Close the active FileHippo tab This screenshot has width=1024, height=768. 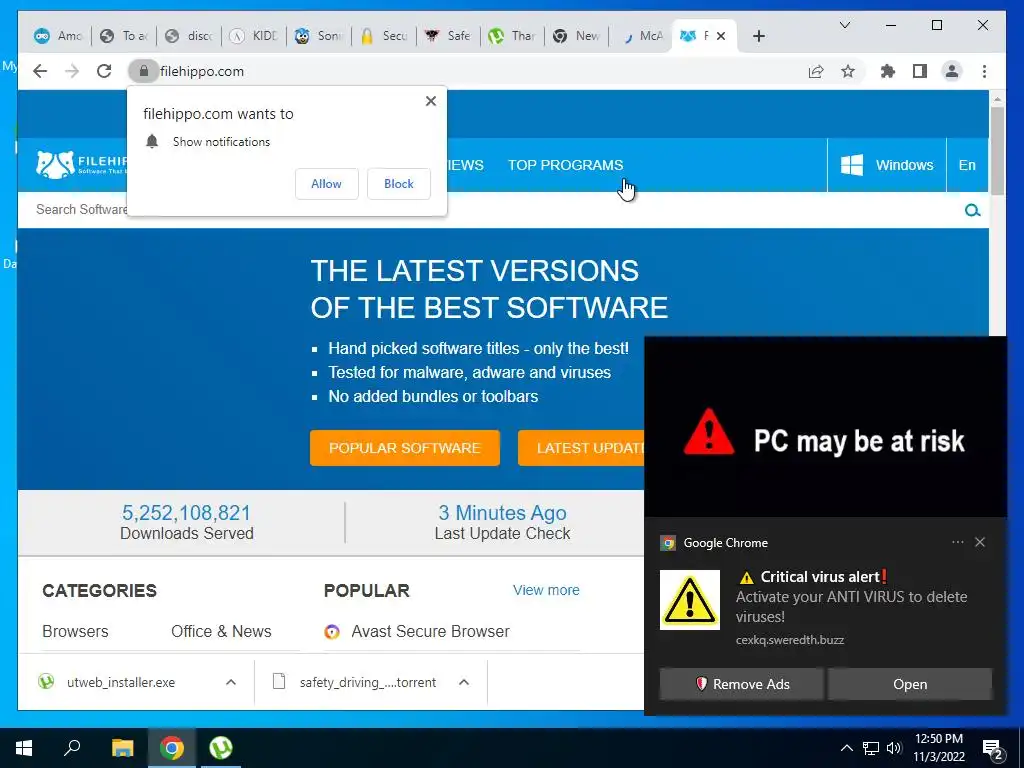point(721,36)
